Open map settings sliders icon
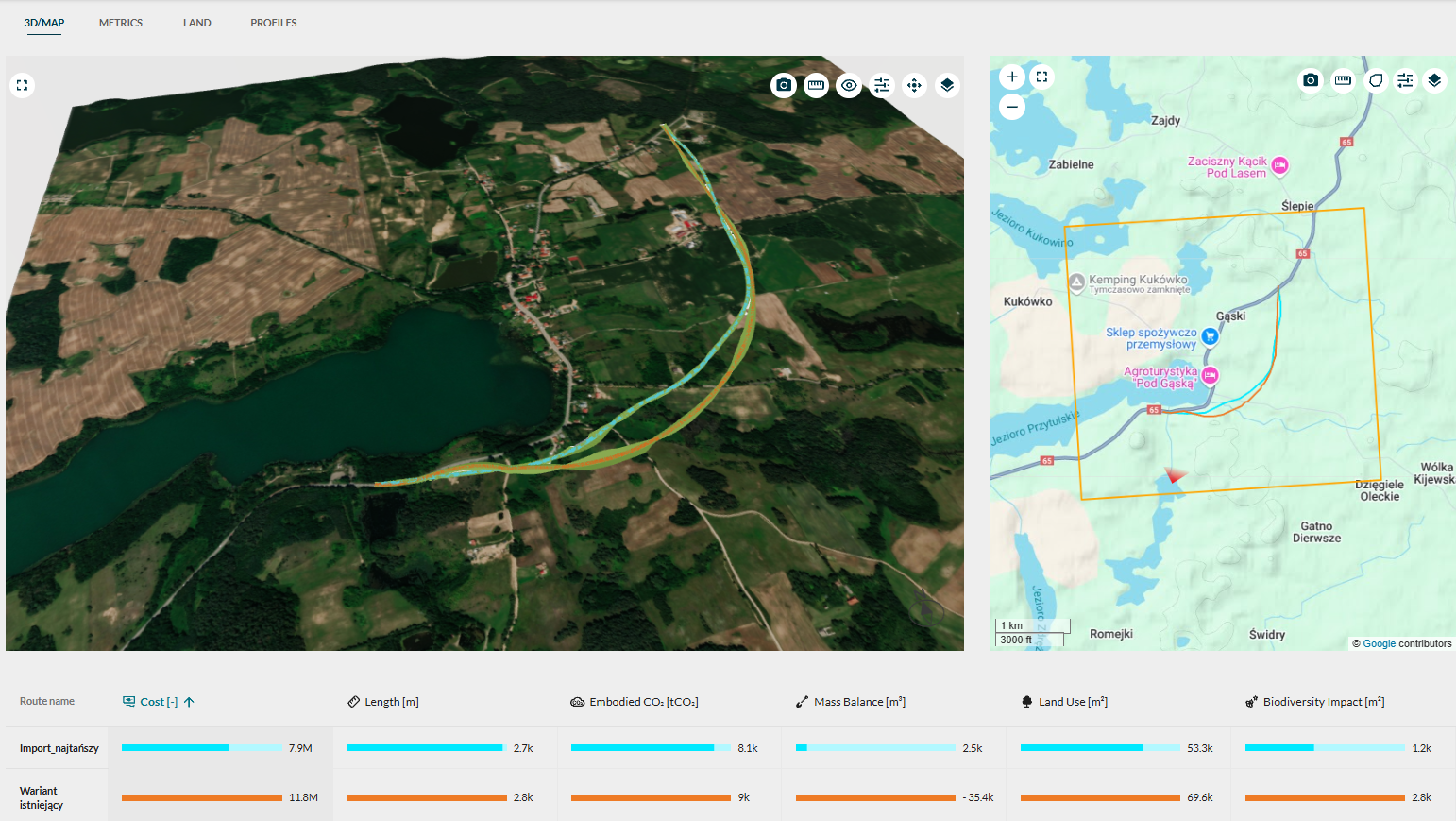The height and width of the screenshot is (821, 1456). (x=1405, y=80)
